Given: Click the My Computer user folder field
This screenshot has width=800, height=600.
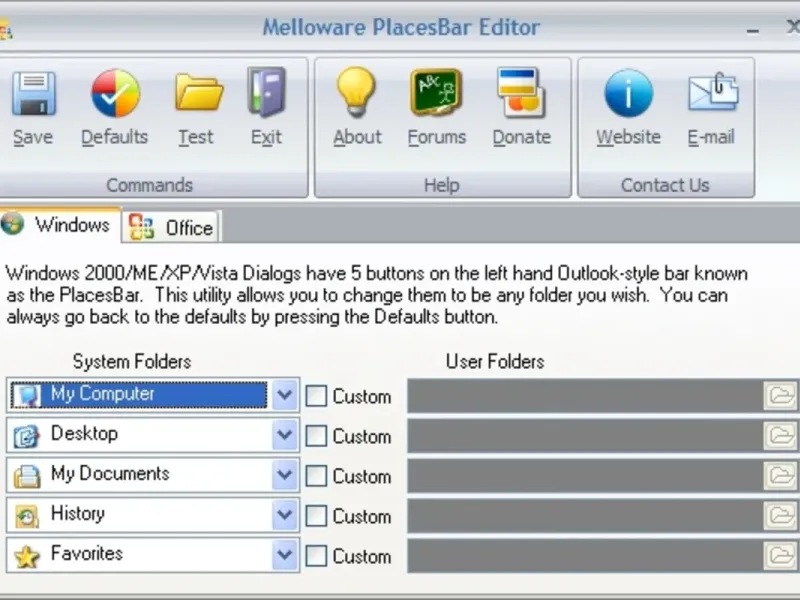Looking at the screenshot, I should tap(585, 395).
